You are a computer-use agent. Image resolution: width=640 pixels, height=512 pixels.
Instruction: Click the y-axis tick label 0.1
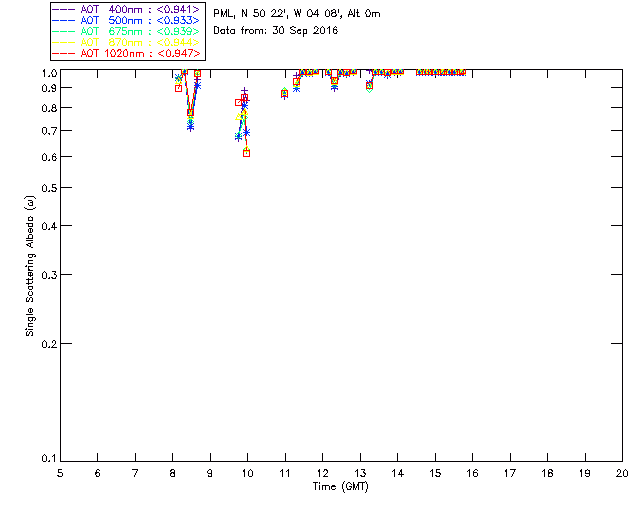pos(49,459)
